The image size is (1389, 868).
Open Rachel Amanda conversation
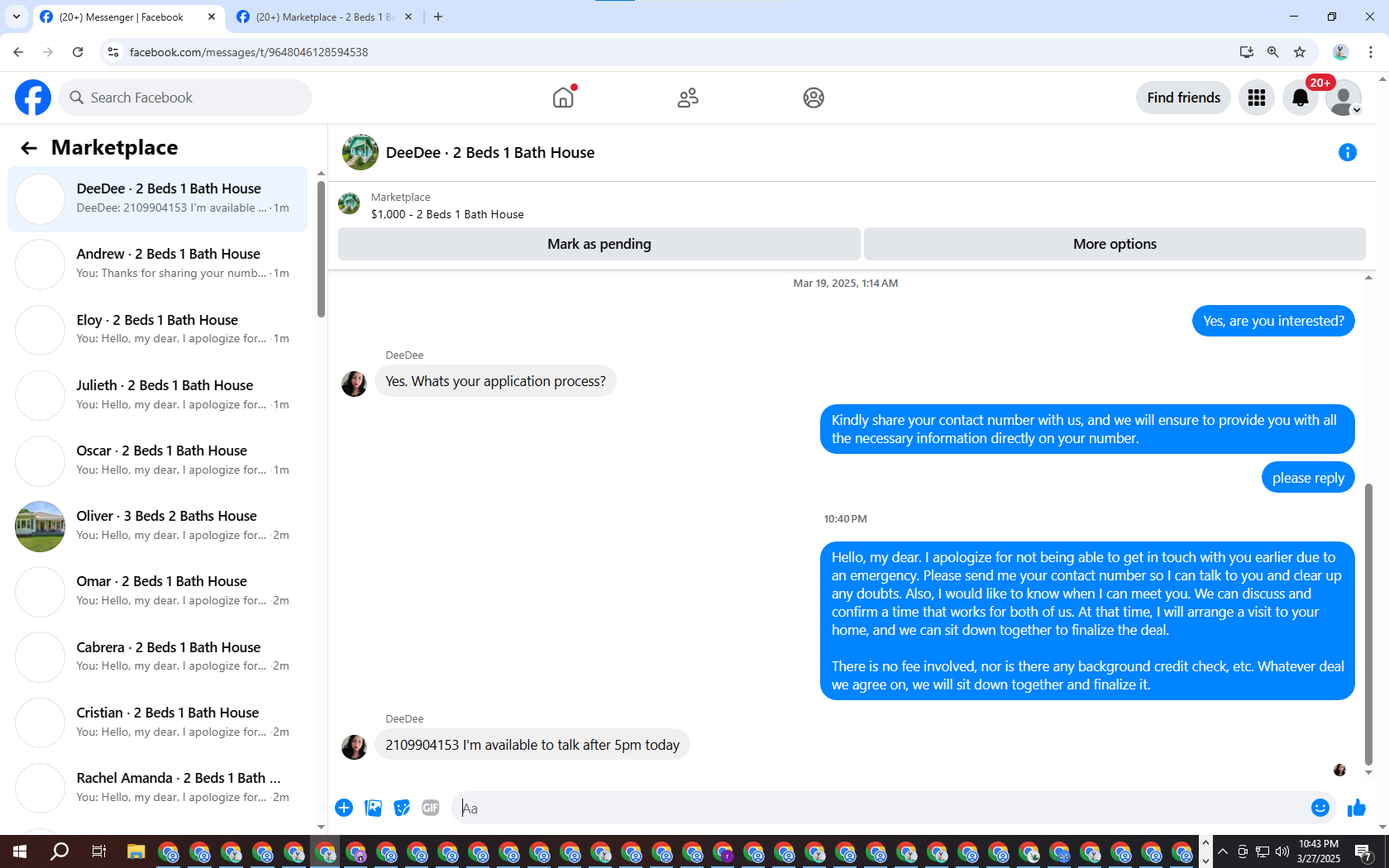(x=157, y=788)
